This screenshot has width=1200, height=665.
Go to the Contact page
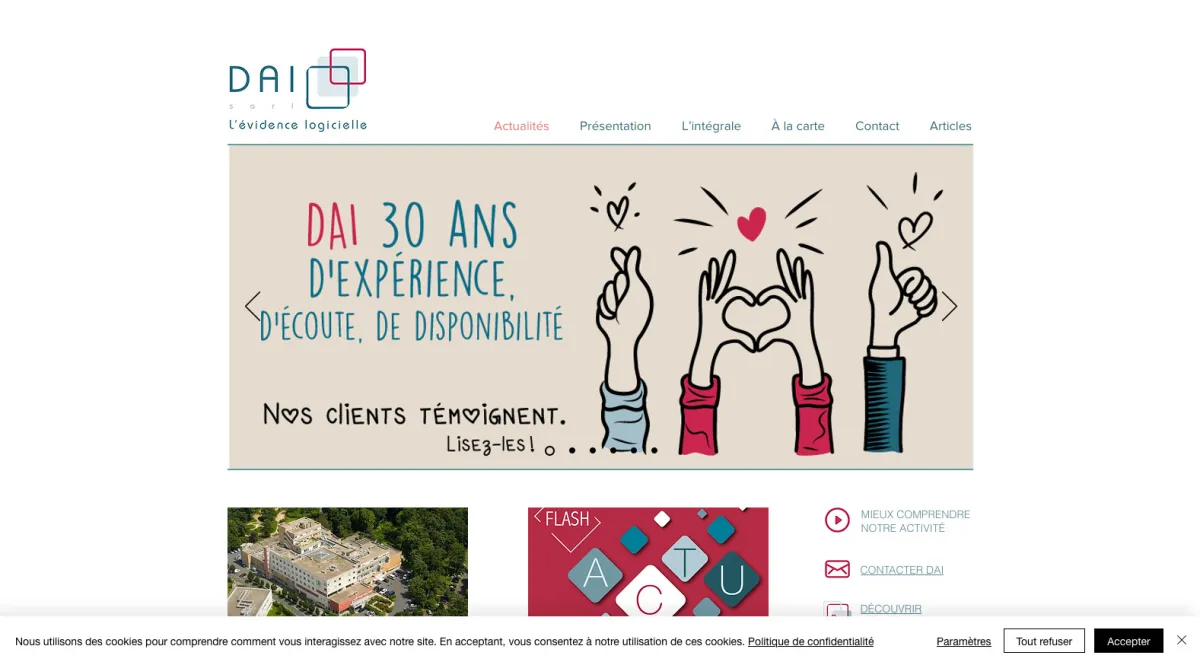(877, 126)
